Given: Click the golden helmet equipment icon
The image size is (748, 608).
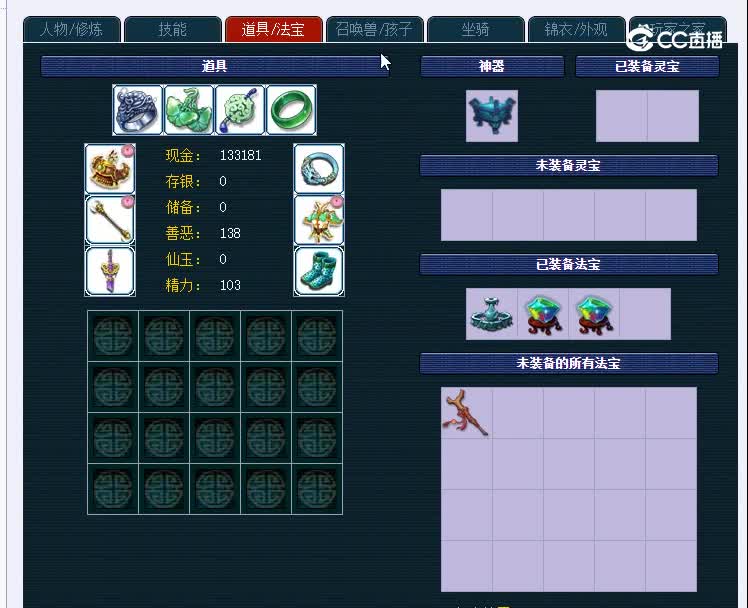Looking at the screenshot, I should click(x=110, y=169).
